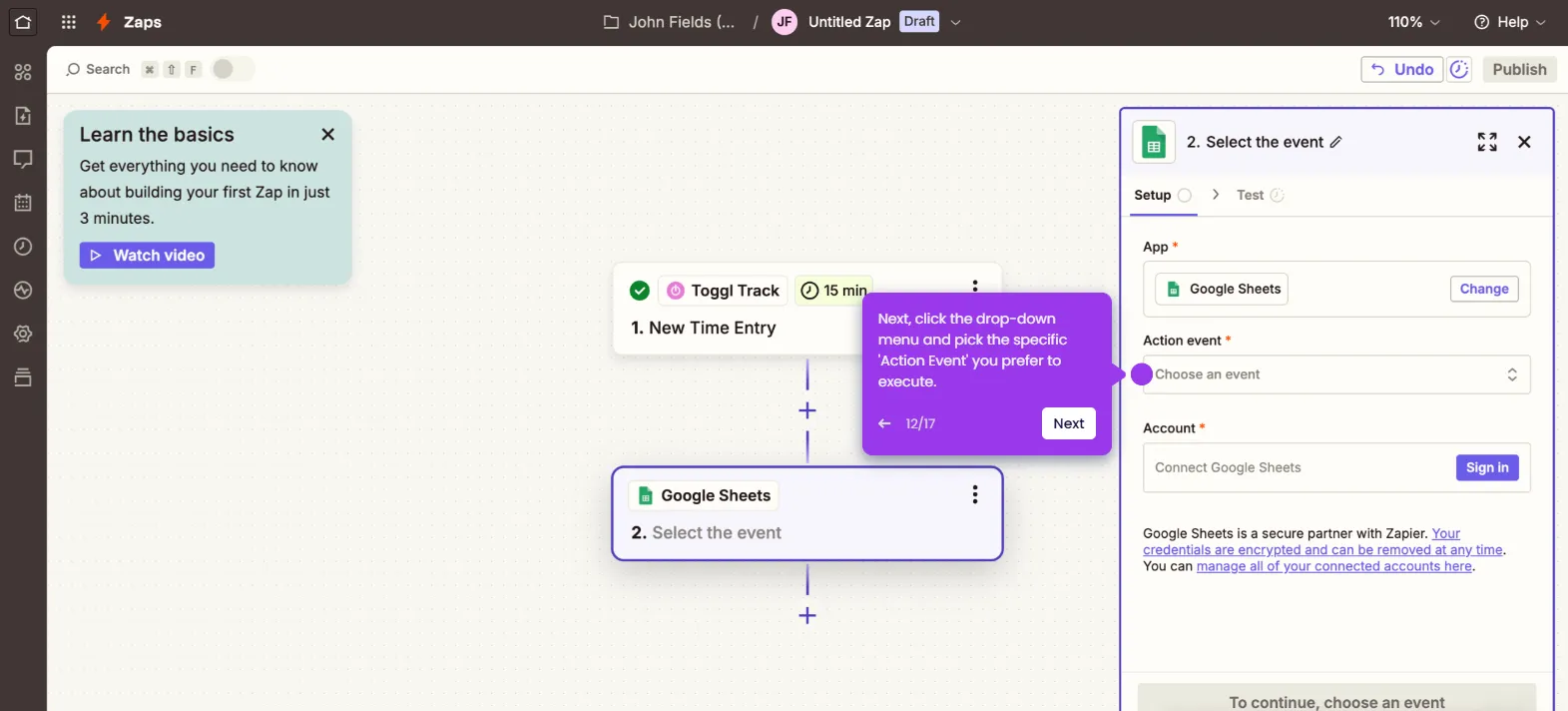Open the sidebar versions stack icon

[23, 377]
